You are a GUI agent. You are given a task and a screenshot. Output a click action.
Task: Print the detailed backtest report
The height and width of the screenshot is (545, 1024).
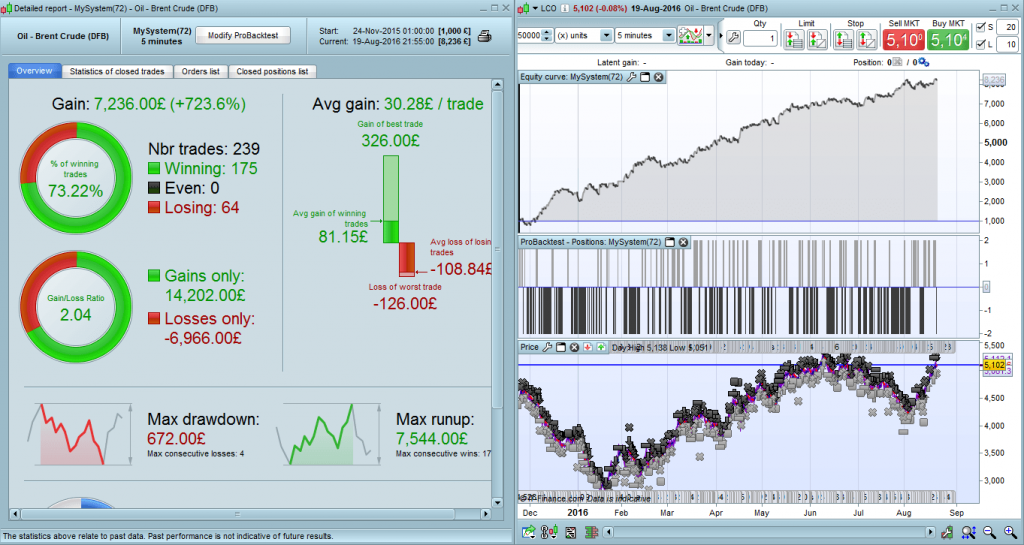pos(485,37)
